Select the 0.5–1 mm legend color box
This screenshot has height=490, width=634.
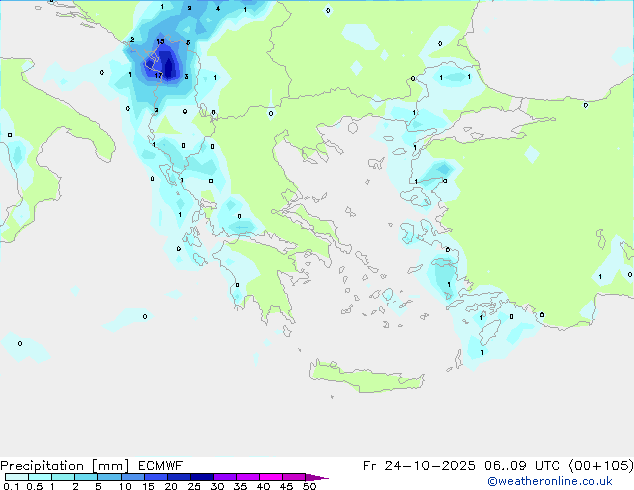coord(40,477)
